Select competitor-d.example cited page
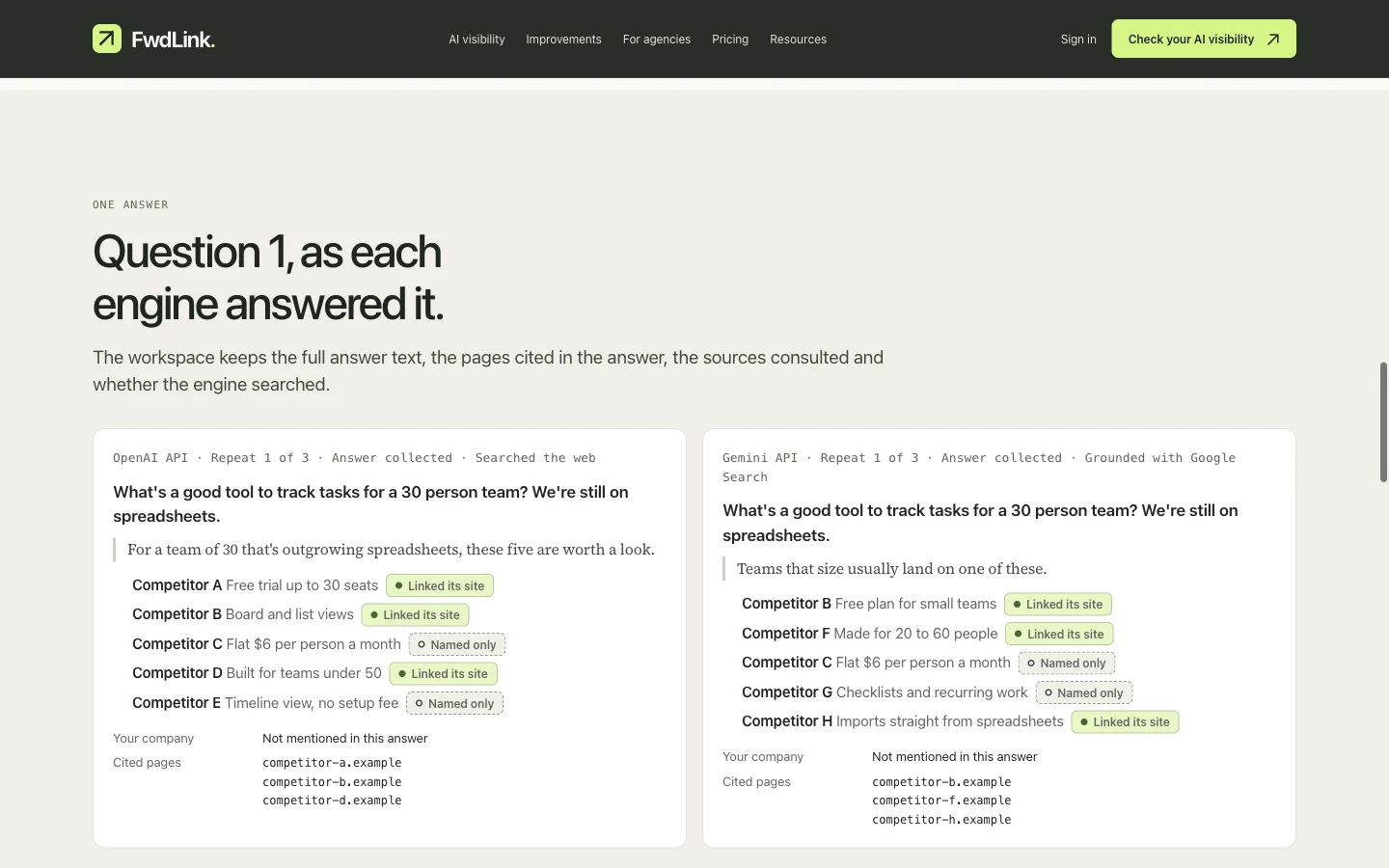This screenshot has width=1389, height=868. coord(332,800)
